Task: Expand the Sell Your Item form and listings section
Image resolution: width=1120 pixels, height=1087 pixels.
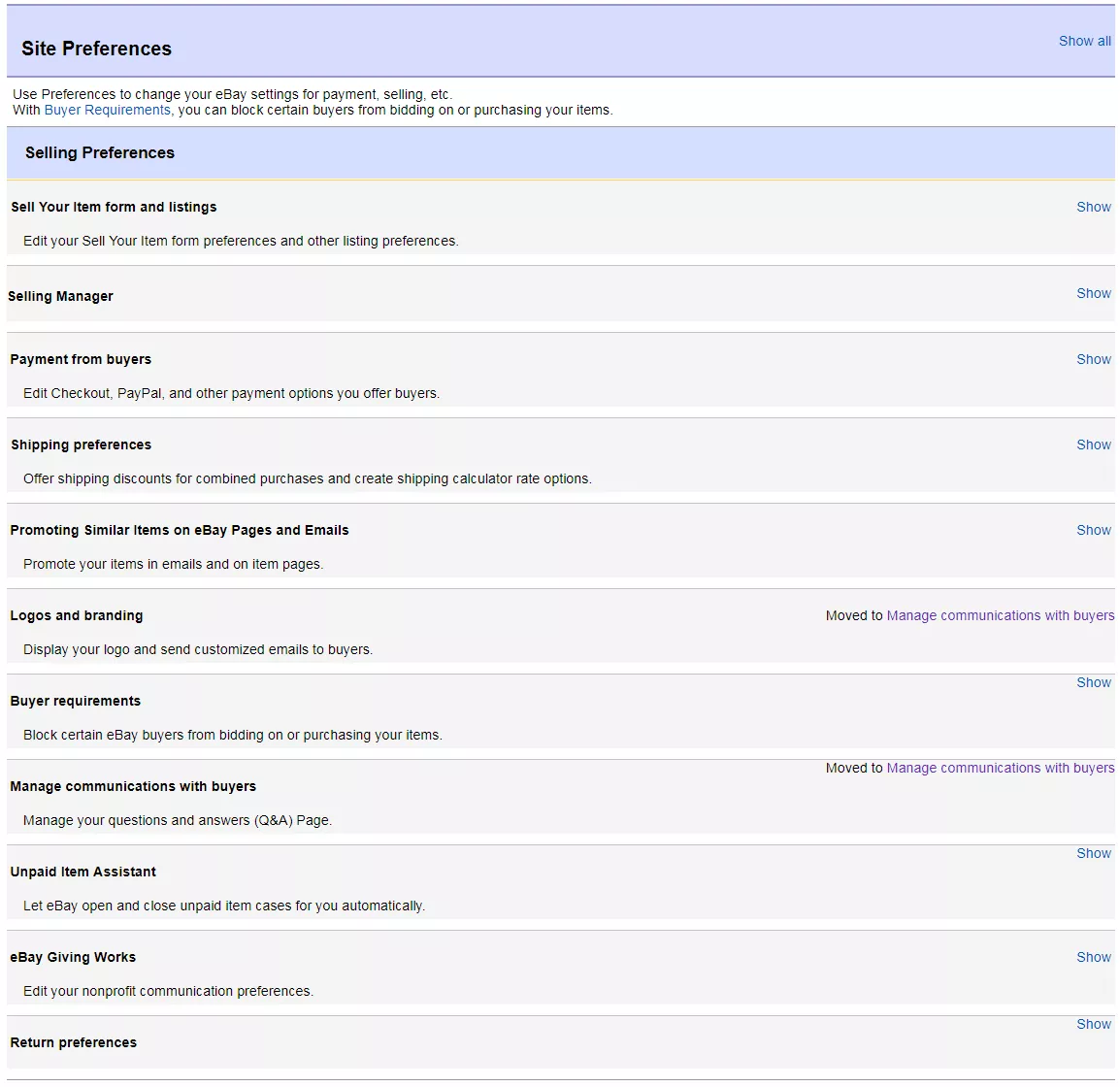Action: coord(1093,207)
